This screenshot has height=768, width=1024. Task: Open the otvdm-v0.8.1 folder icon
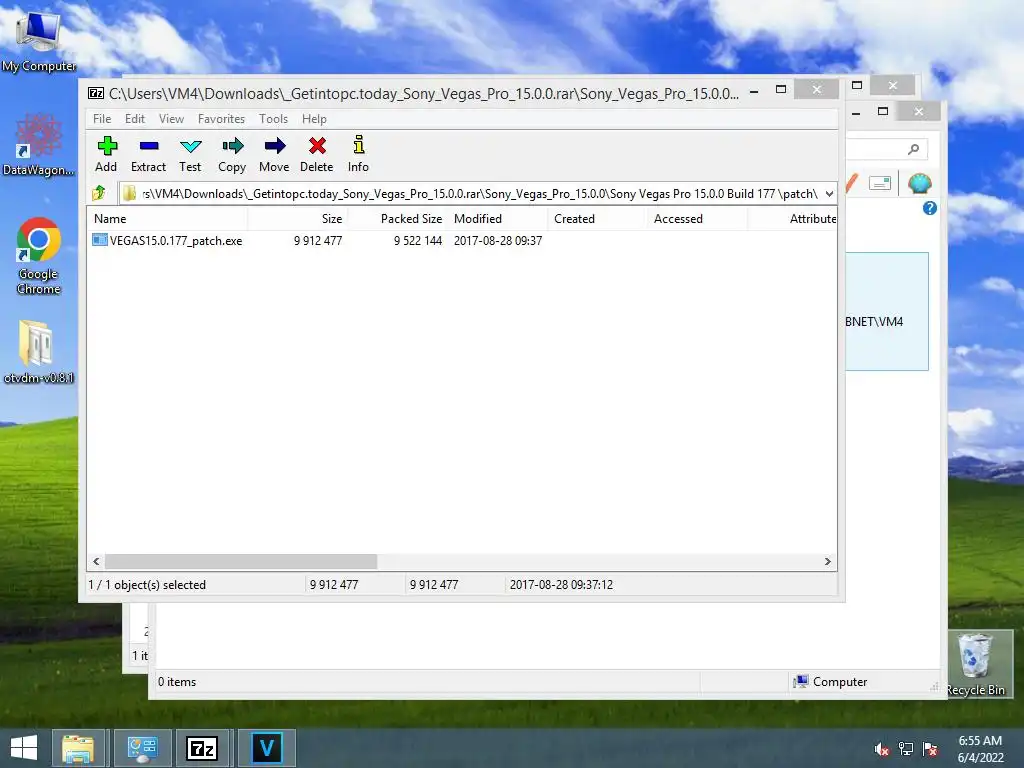pyautogui.click(x=39, y=352)
